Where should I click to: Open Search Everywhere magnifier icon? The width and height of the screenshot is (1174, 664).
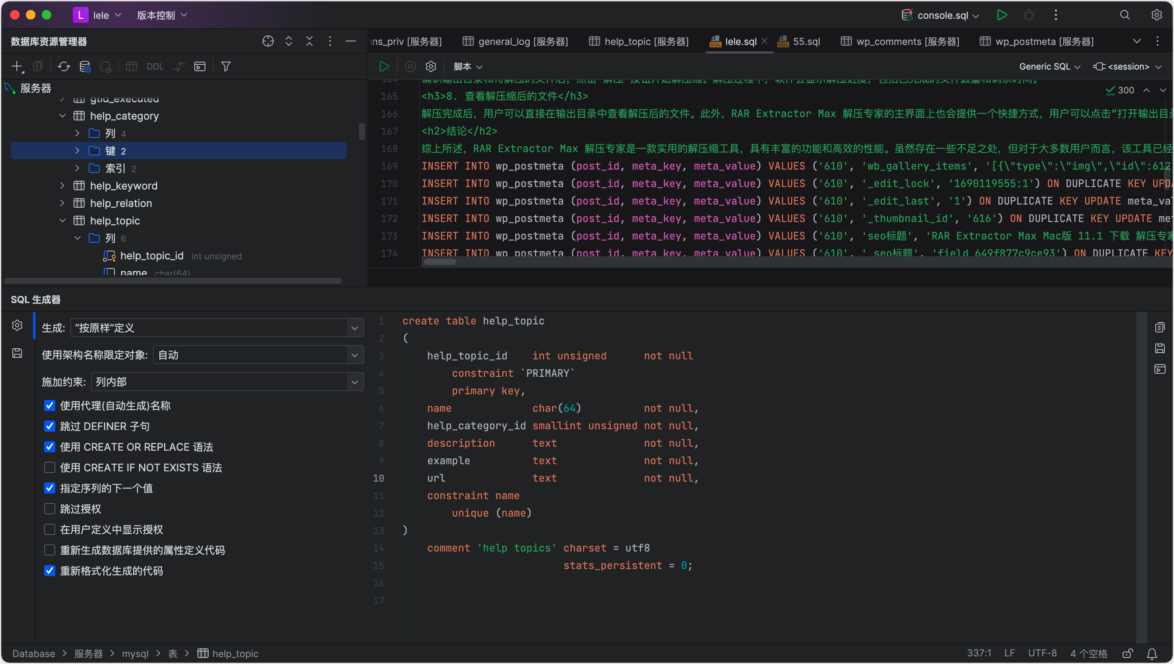(x=1125, y=15)
